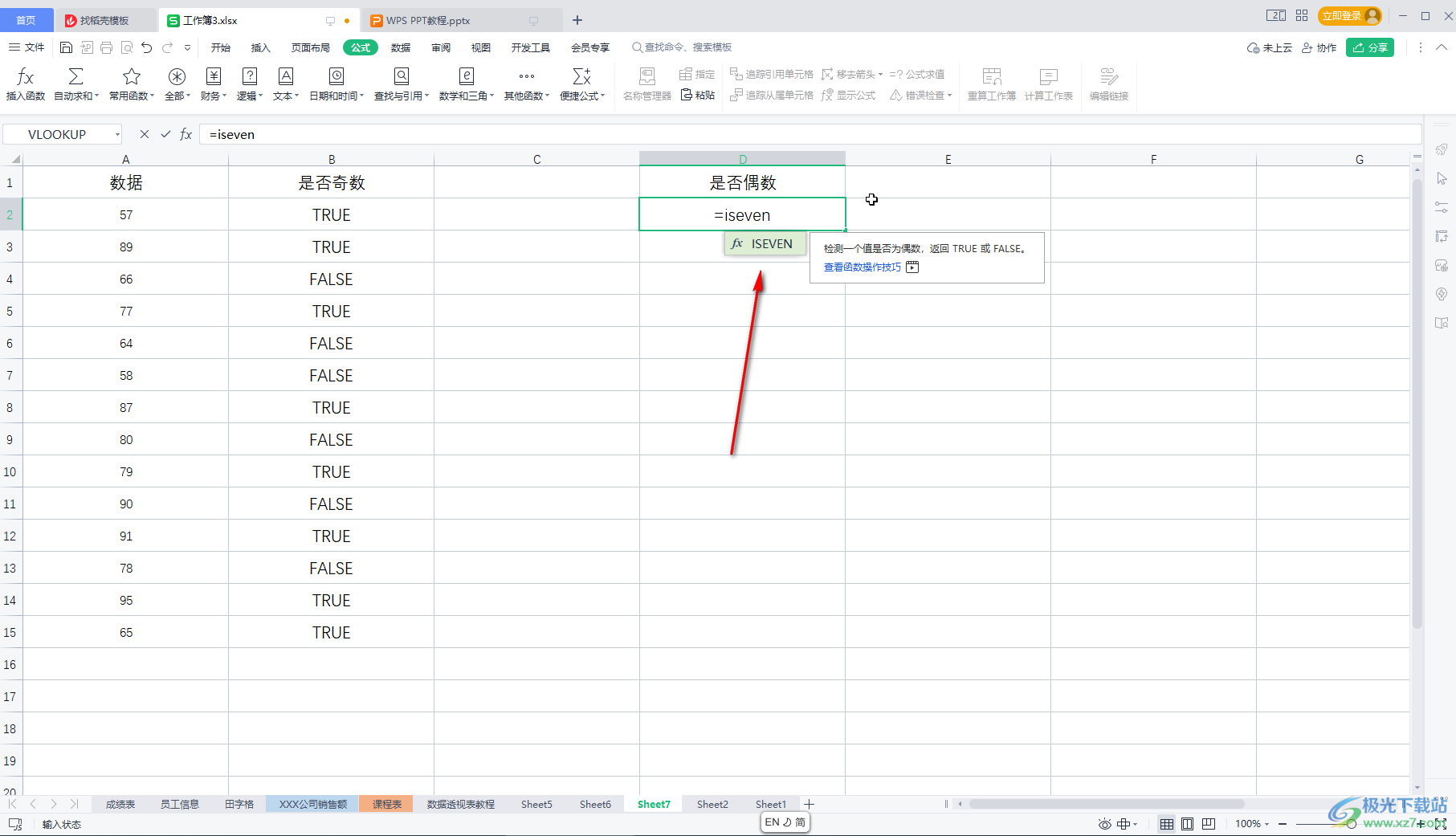Switch to the 插入 (Insert) ribbon tab
Viewport: 1456px width, 836px height.
point(261,47)
